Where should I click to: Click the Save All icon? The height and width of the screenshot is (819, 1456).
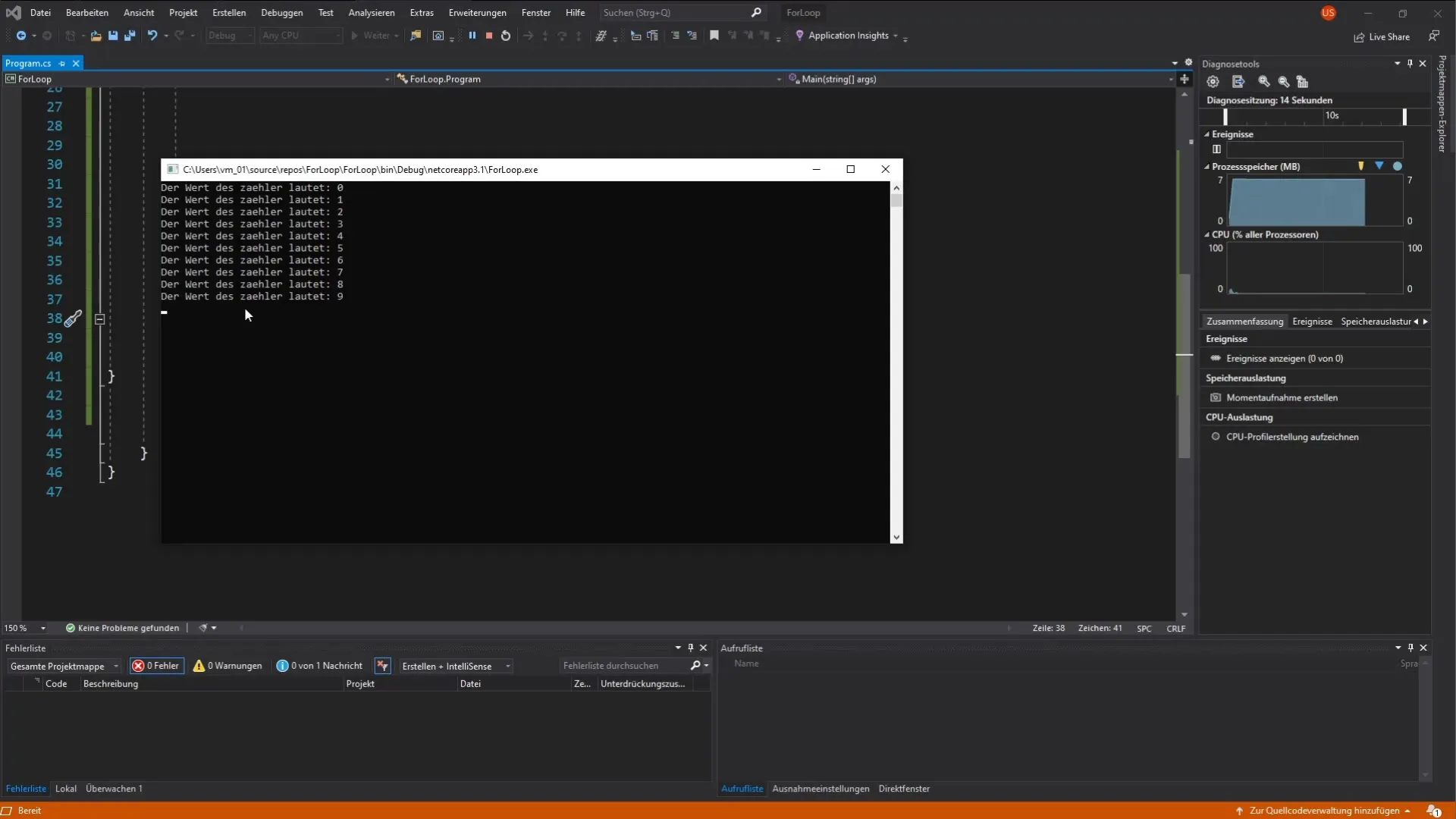click(x=130, y=36)
